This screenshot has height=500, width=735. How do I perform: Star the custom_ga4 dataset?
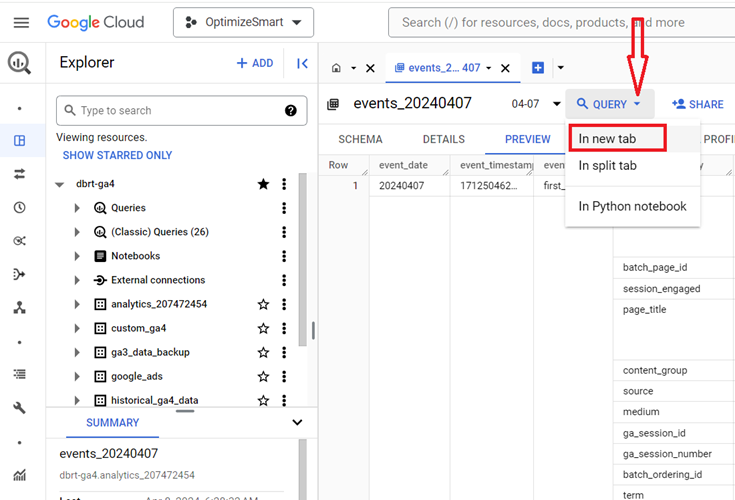[x=263, y=328]
